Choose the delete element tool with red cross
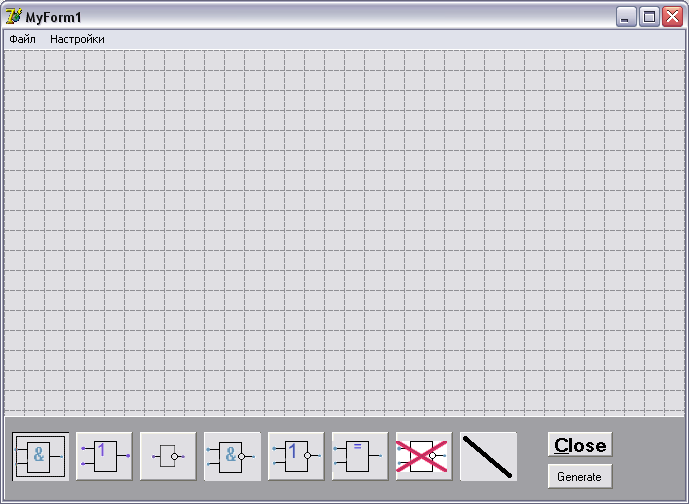Screen dimensions: 689x504 tap(424, 457)
